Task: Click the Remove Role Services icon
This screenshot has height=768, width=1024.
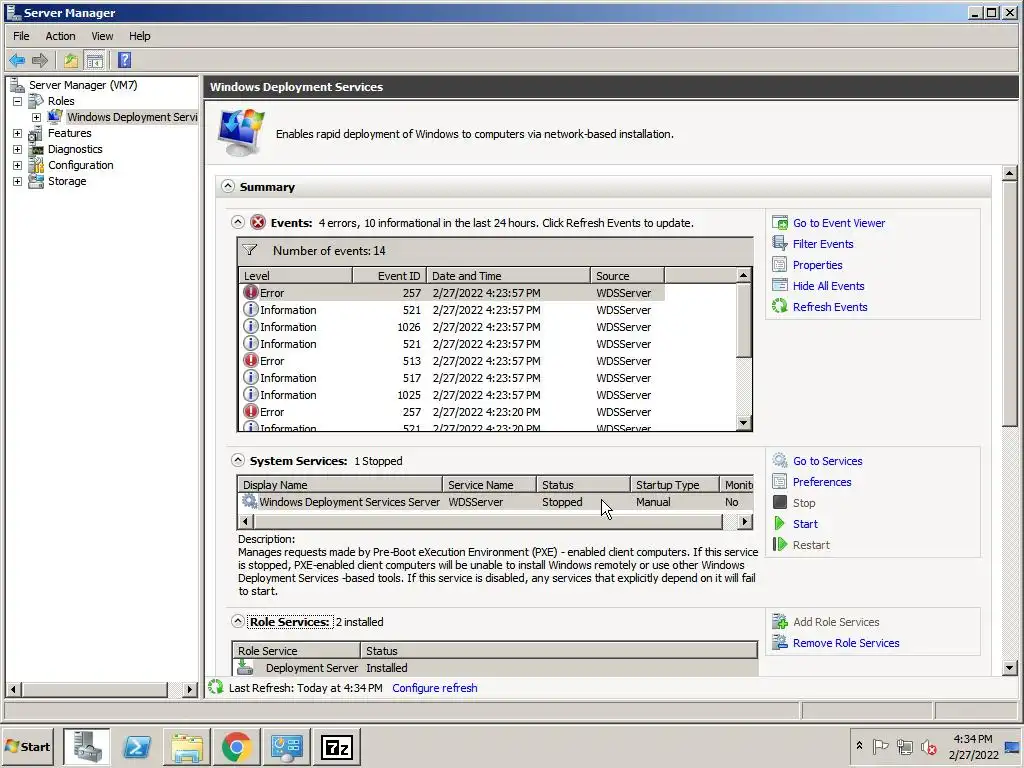Action: (x=780, y=643)
